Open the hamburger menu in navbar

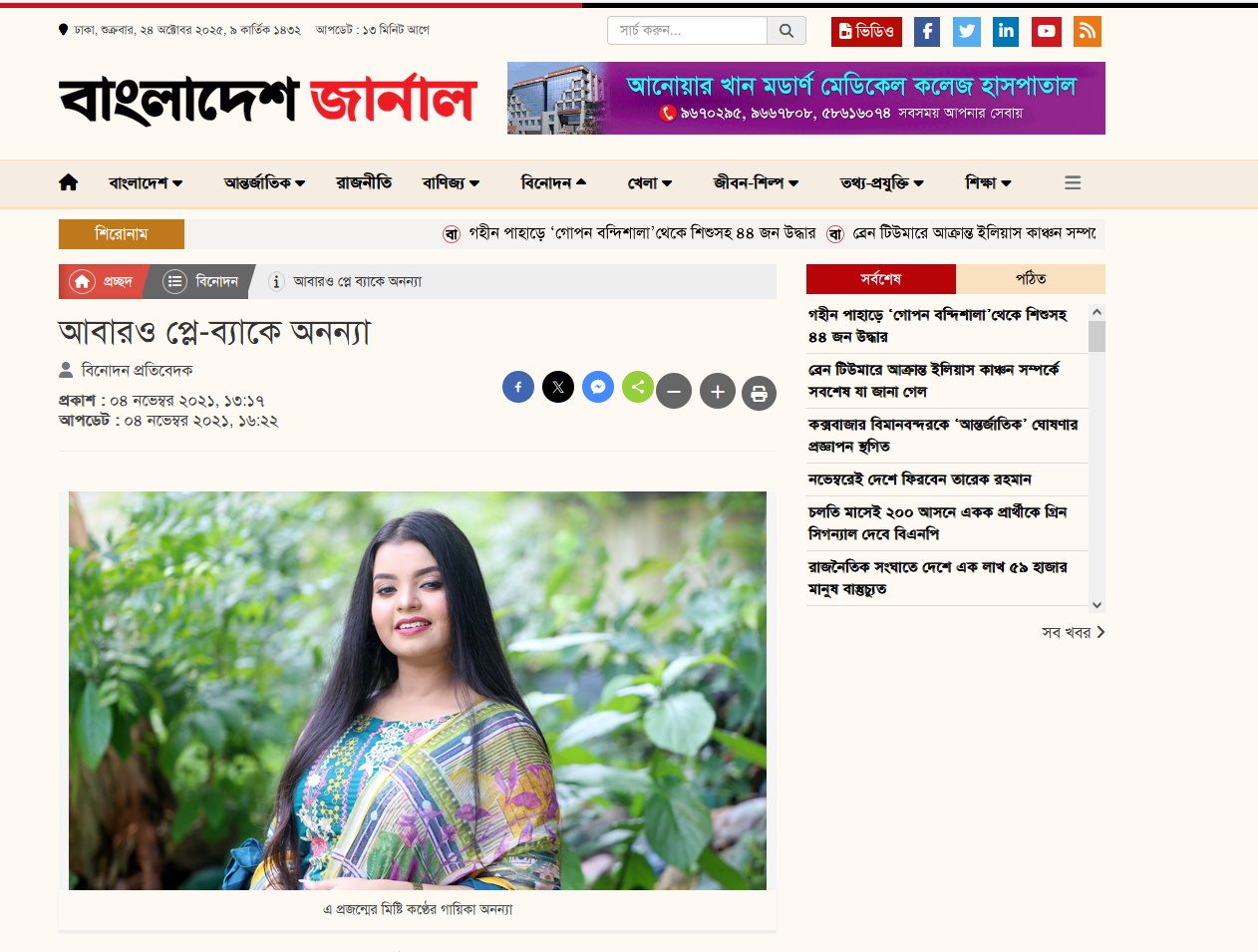(x=1073, y=182)
